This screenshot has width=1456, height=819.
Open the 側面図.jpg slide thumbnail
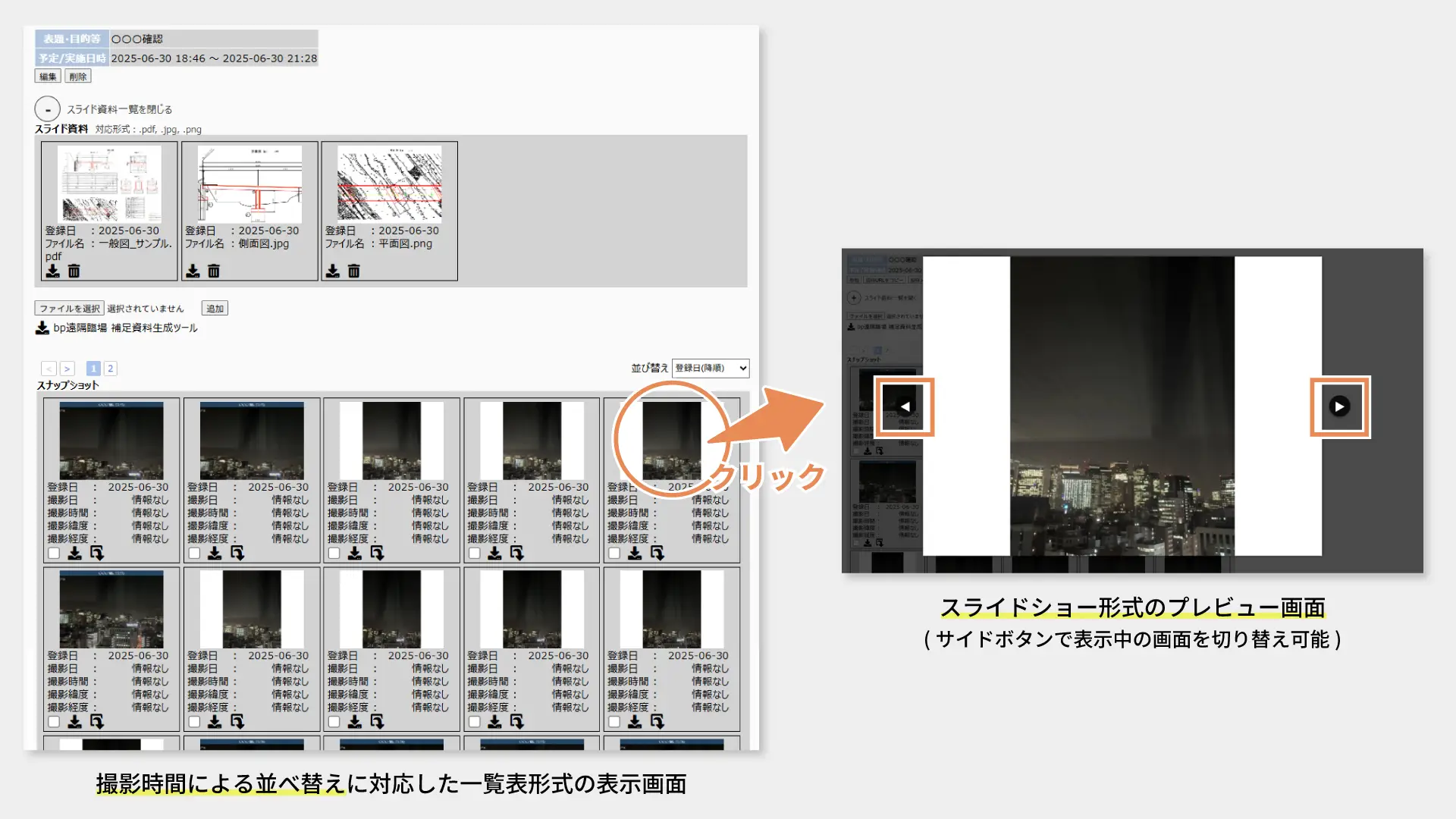pyautogui.click(x=249, y=184)
